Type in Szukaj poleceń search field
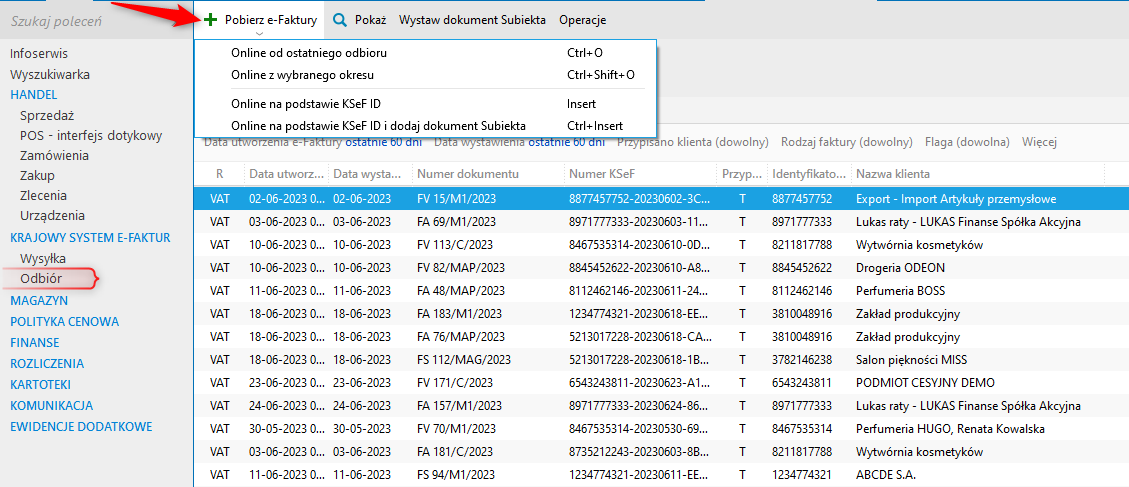 [95, 20]
